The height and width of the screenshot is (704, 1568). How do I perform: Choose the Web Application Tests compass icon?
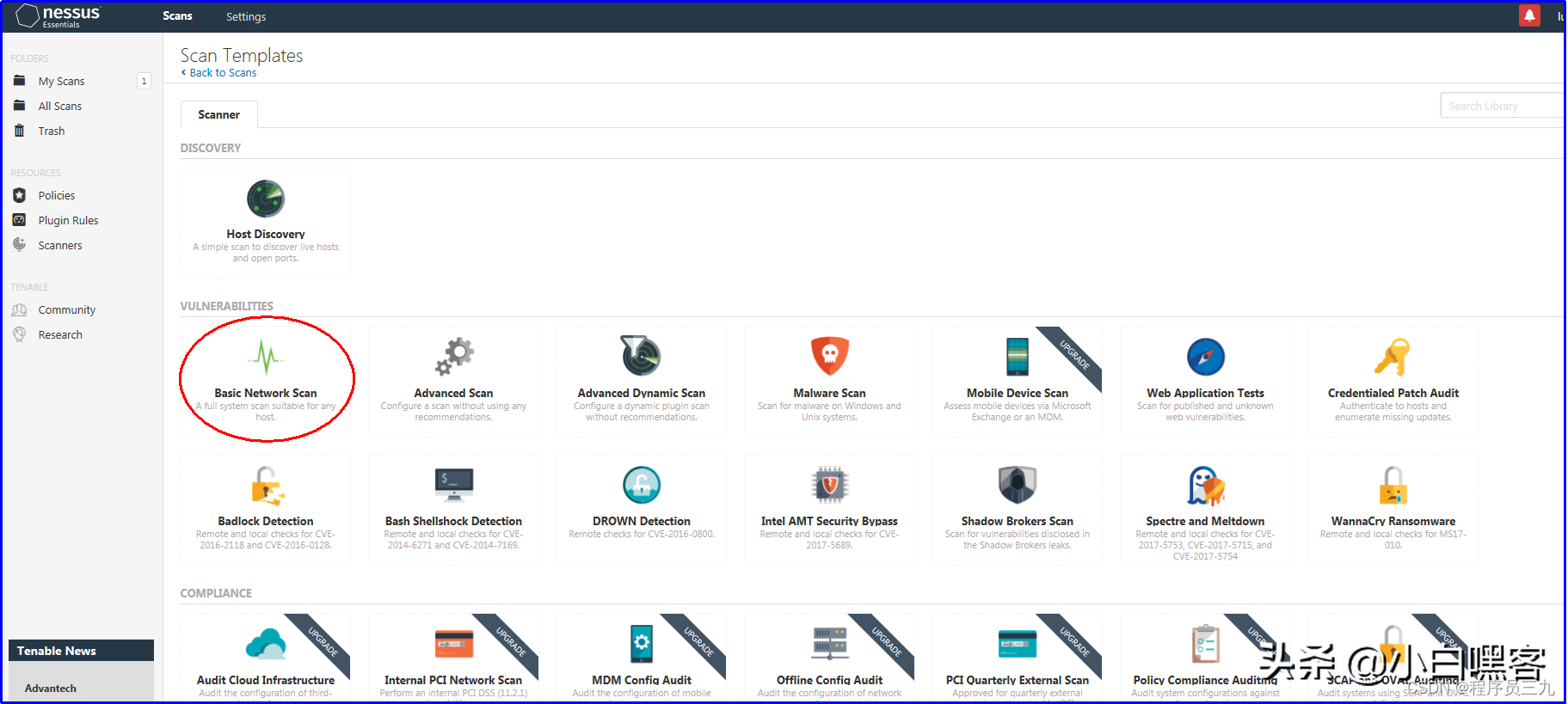point(1206,356)
